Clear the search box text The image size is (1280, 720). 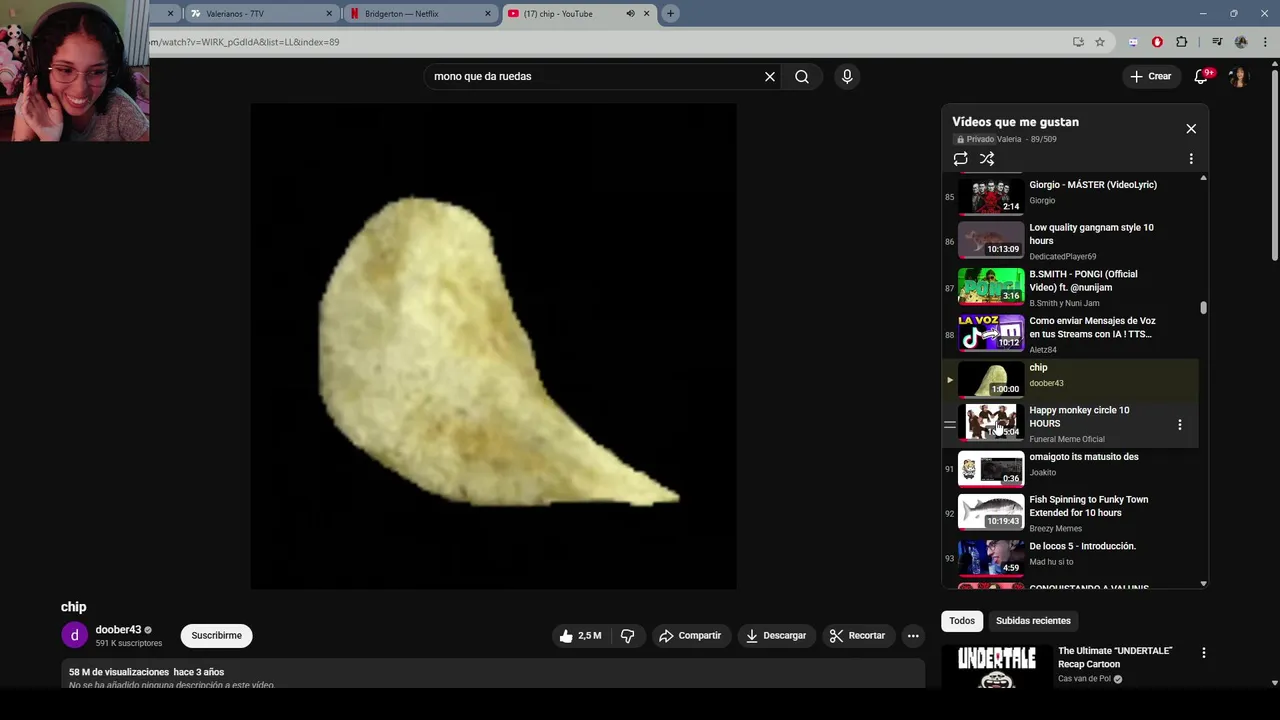pyautogui.click(x=770, y=77)
